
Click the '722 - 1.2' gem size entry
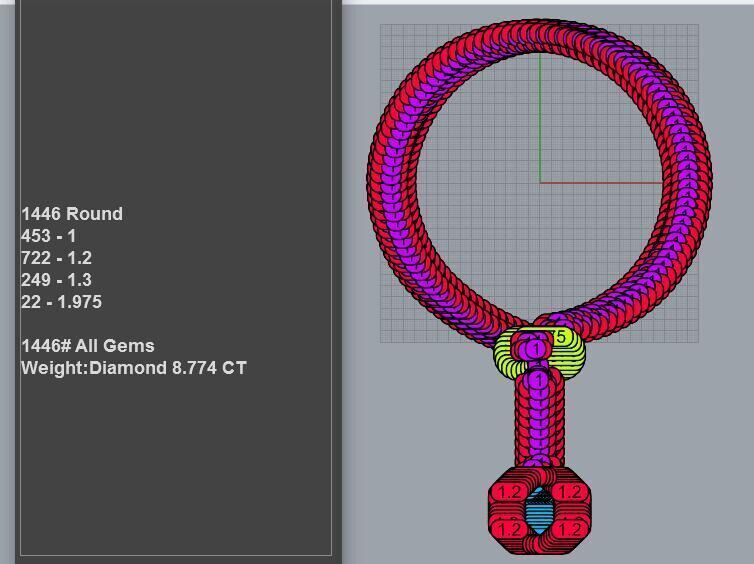point(56,258)
